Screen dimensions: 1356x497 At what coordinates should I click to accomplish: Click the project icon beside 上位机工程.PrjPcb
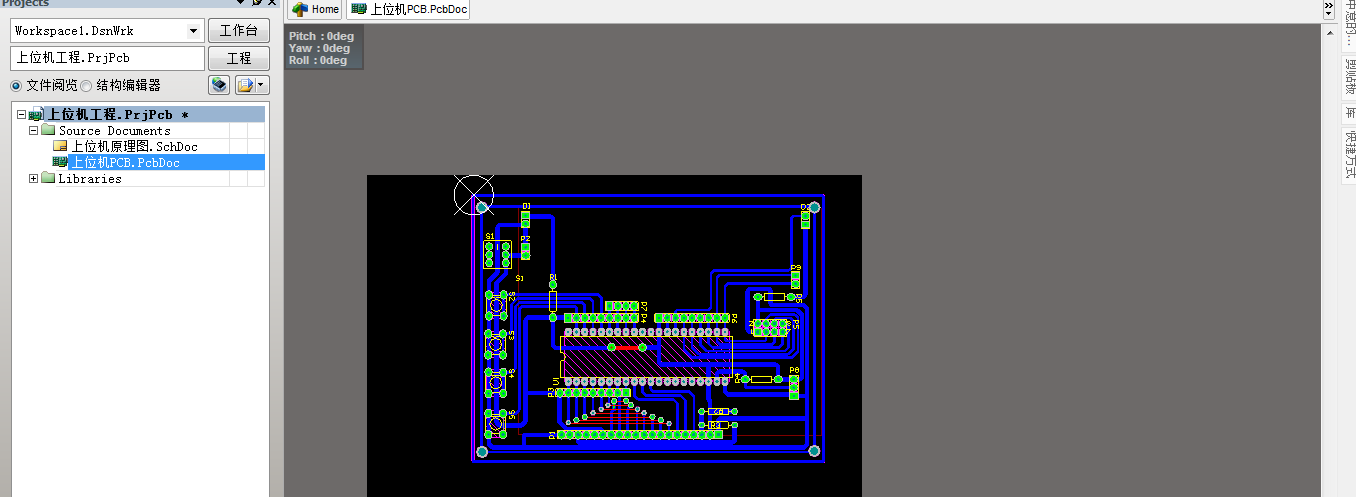(x=36, y=115)
